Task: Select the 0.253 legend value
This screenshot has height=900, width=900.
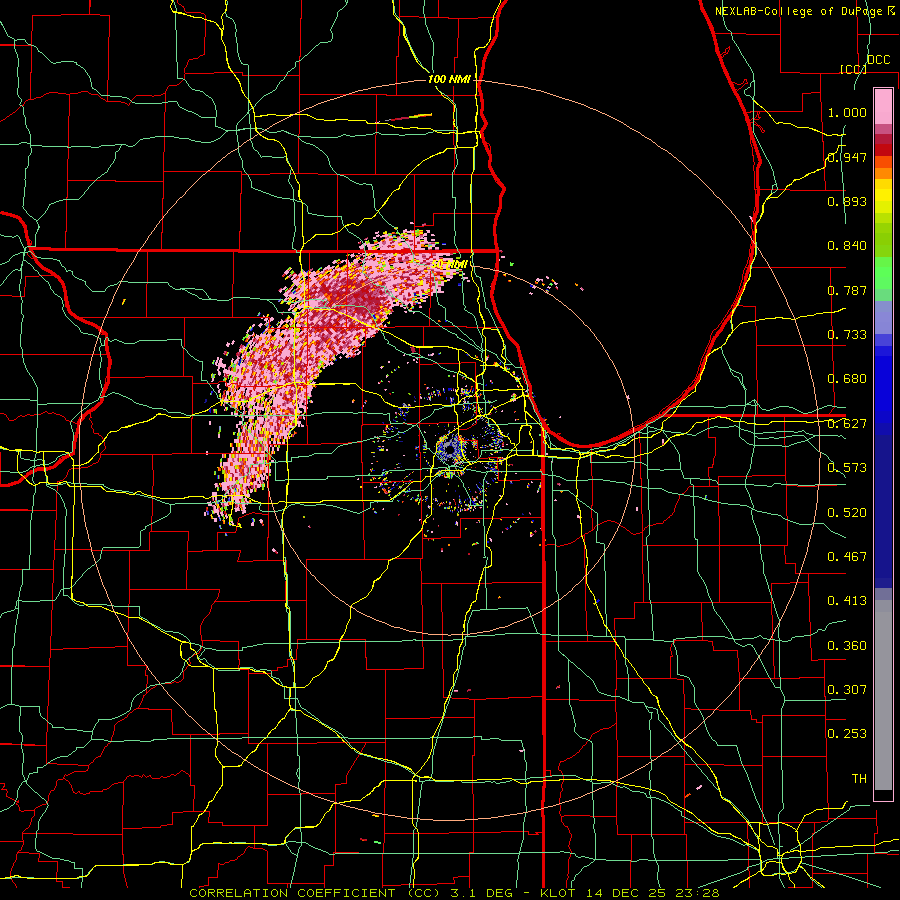Action: pyautogui.click(x=847, y=734)
